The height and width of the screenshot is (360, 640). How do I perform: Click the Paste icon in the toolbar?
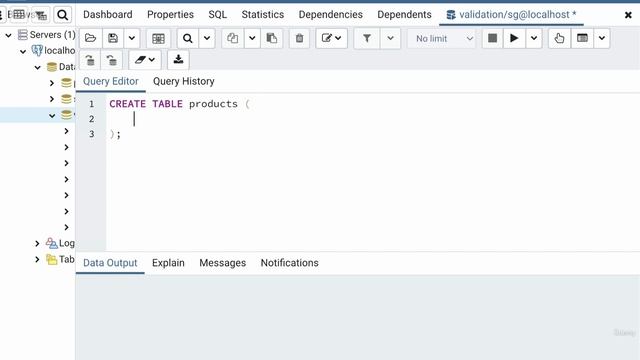pos(271,38)
